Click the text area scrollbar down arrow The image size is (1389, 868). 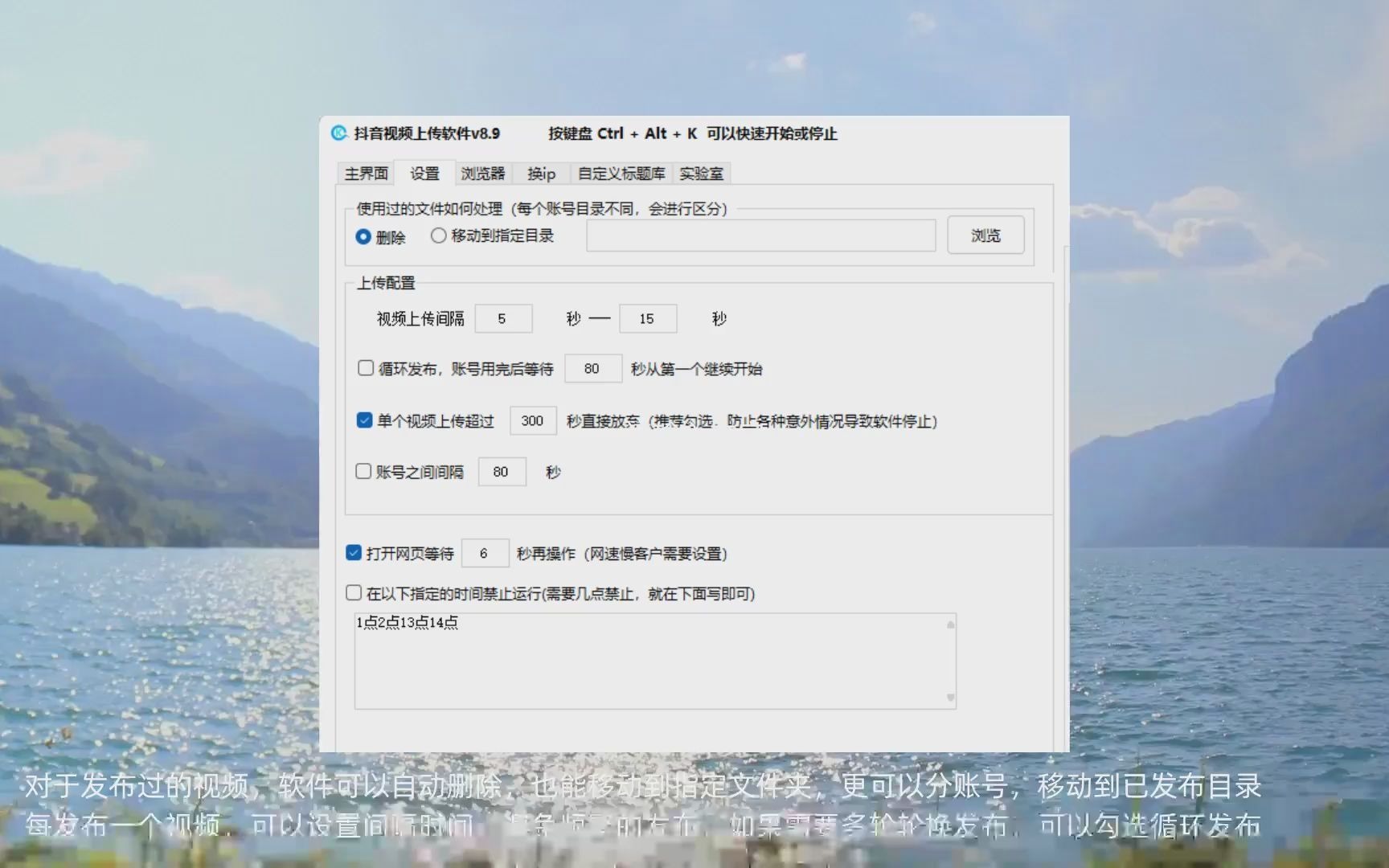pos(950,698)
